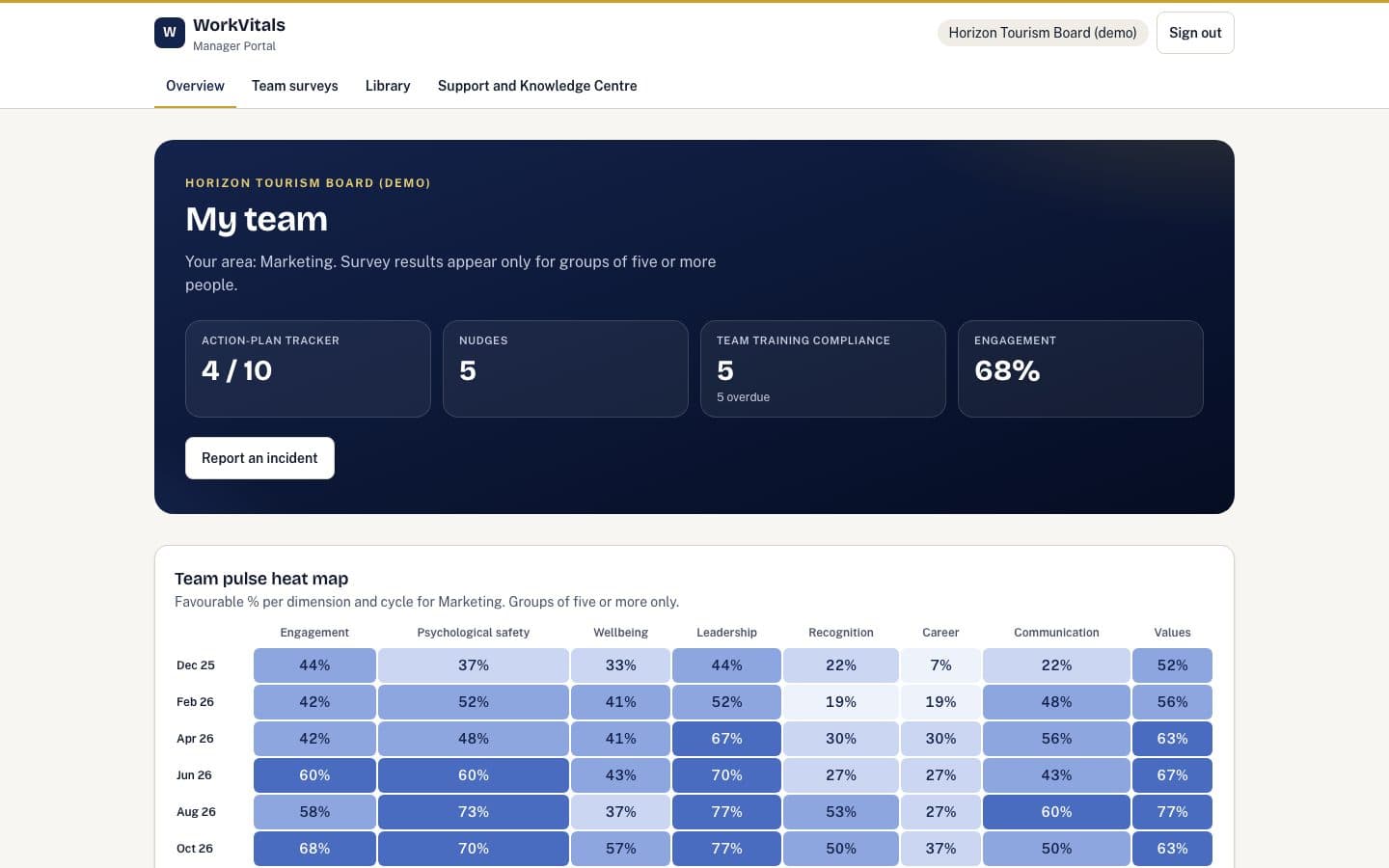Click the WorkVitals W logo icon
This screenshot has height=868, width=1389.
[x=170, y=33]
